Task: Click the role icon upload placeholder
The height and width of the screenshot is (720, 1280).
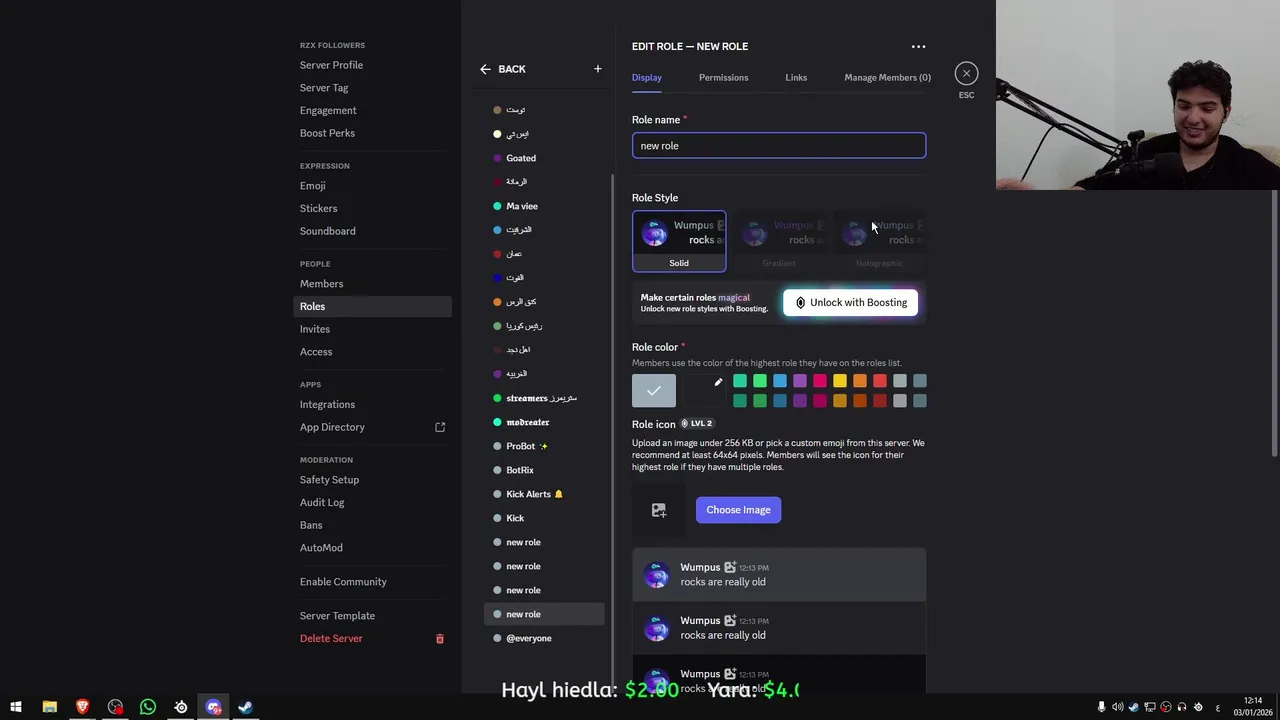Action: [658, 510]
